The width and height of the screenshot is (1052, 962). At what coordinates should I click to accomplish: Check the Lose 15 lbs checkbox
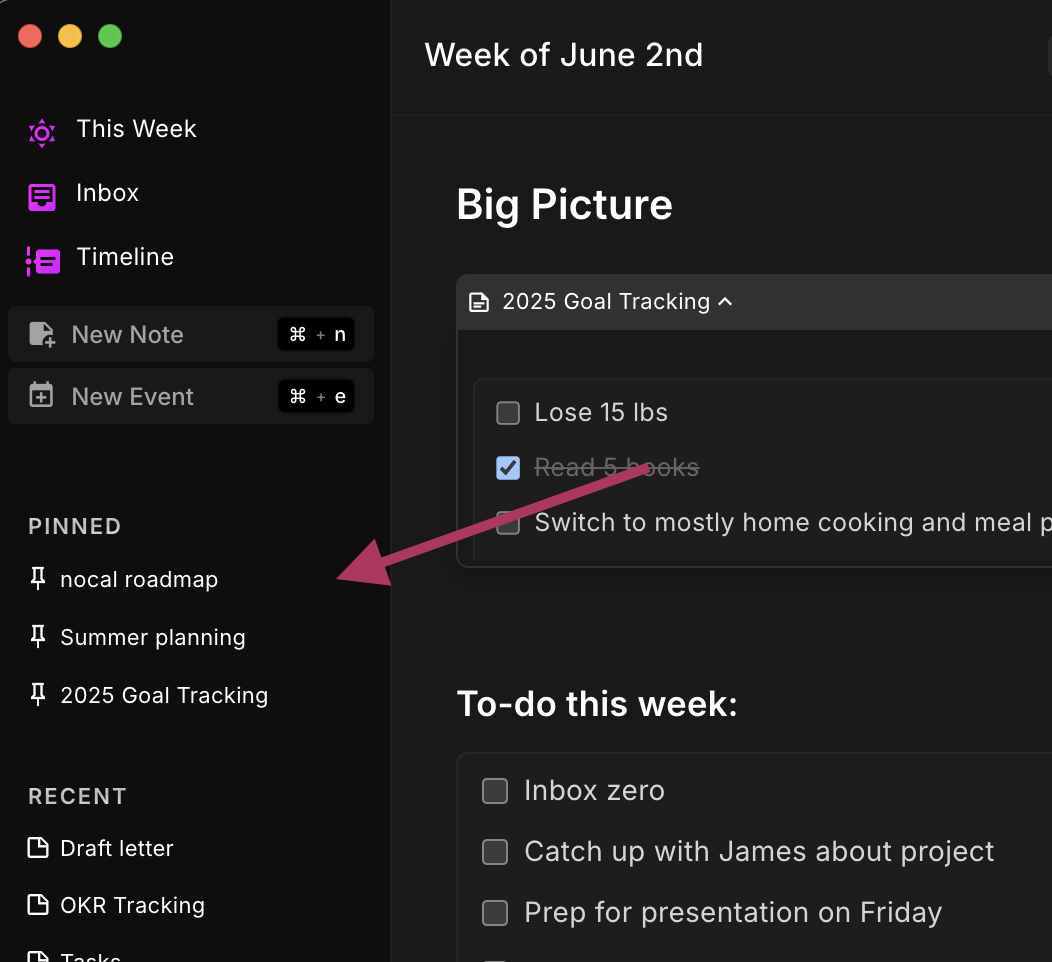click(508, 413)
